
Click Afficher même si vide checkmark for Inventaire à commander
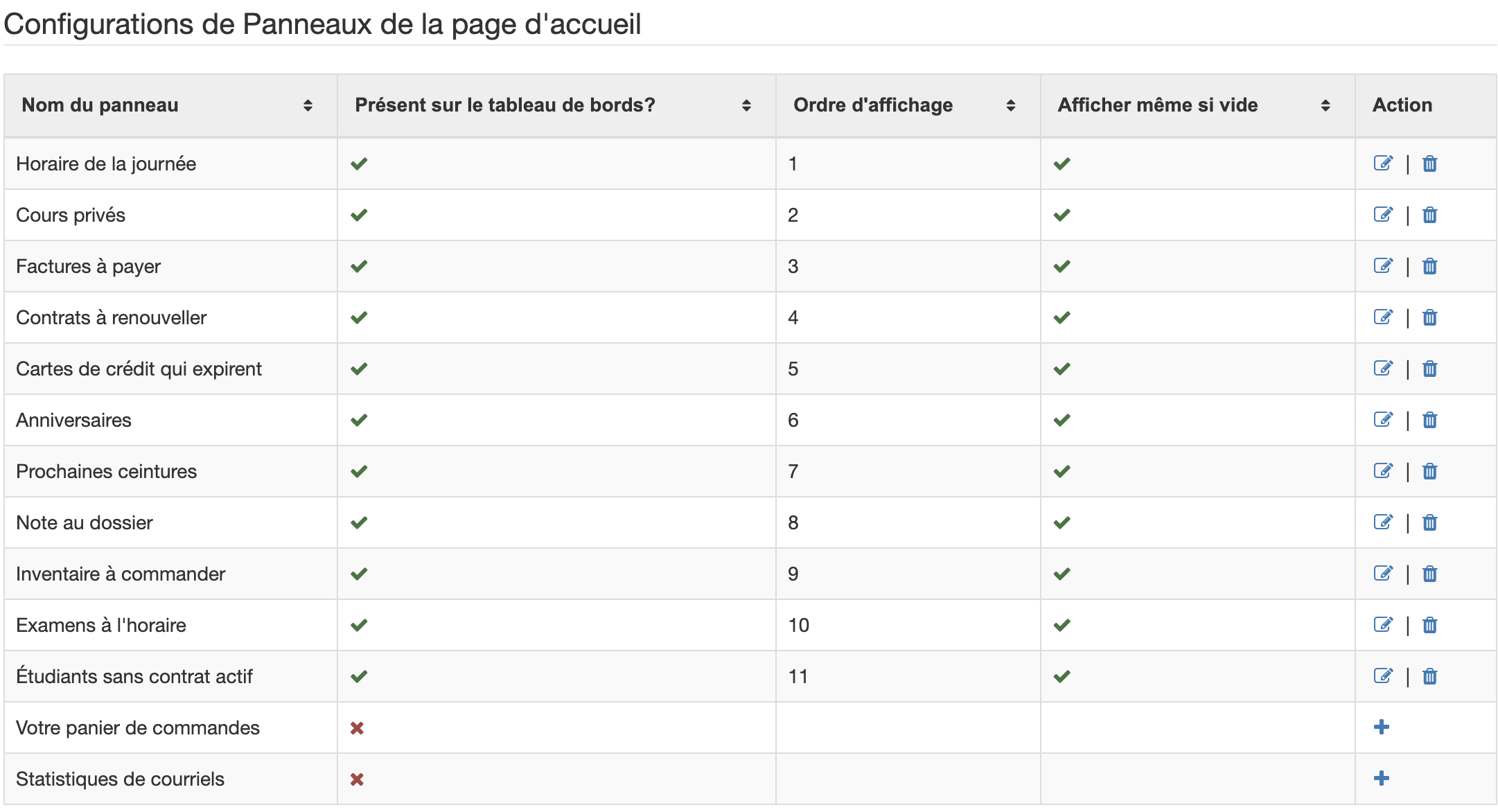[1061, 574]
